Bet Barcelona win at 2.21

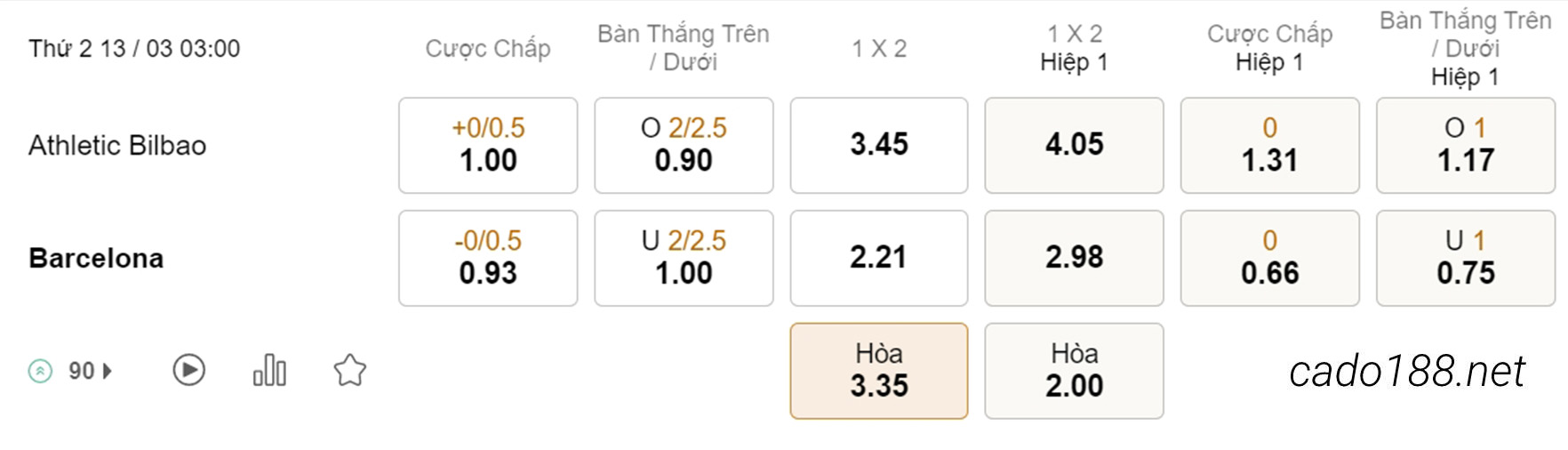[879, 258]
